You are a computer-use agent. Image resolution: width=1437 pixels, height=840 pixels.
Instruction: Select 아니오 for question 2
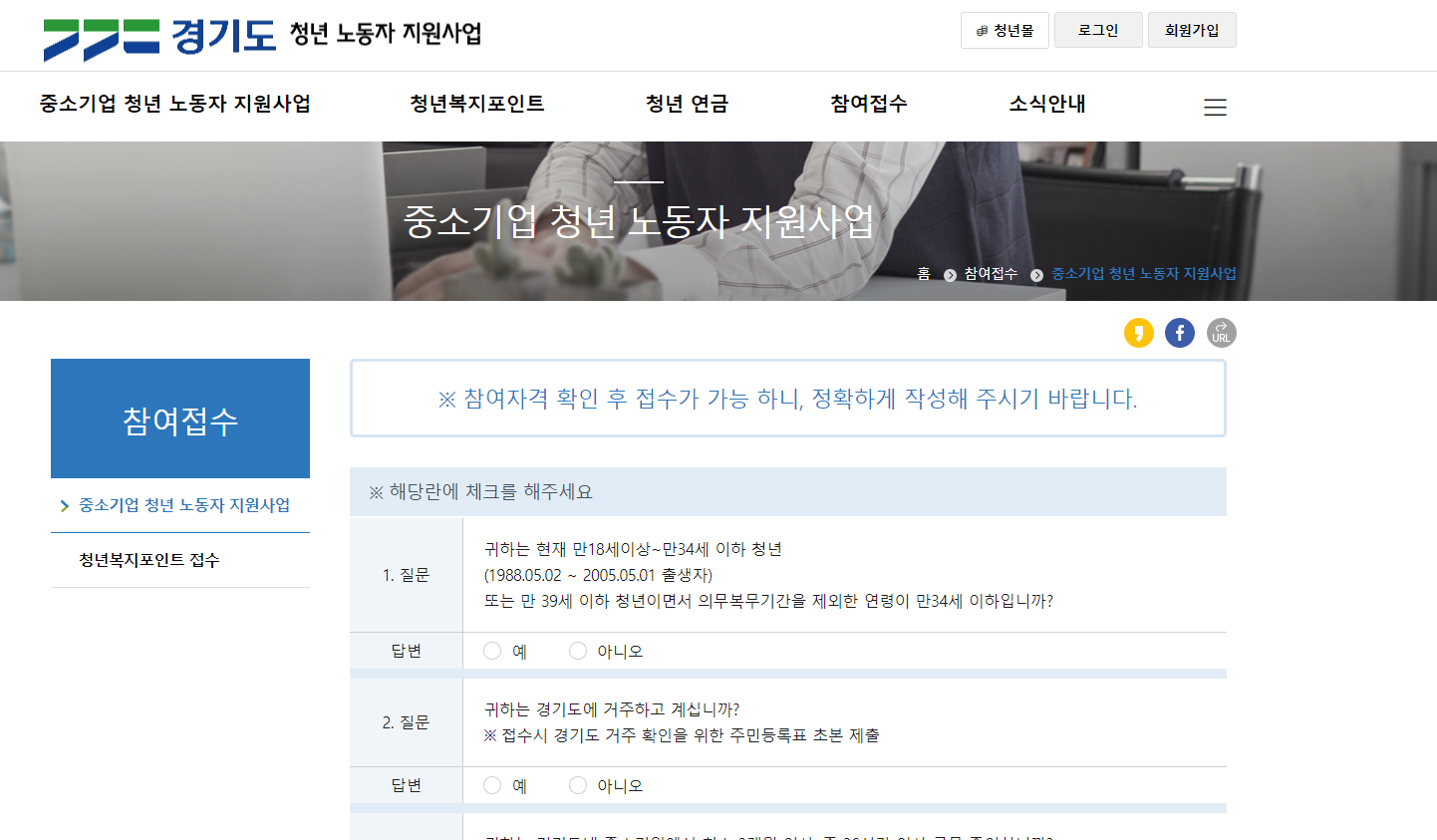[x=578, y=784]
